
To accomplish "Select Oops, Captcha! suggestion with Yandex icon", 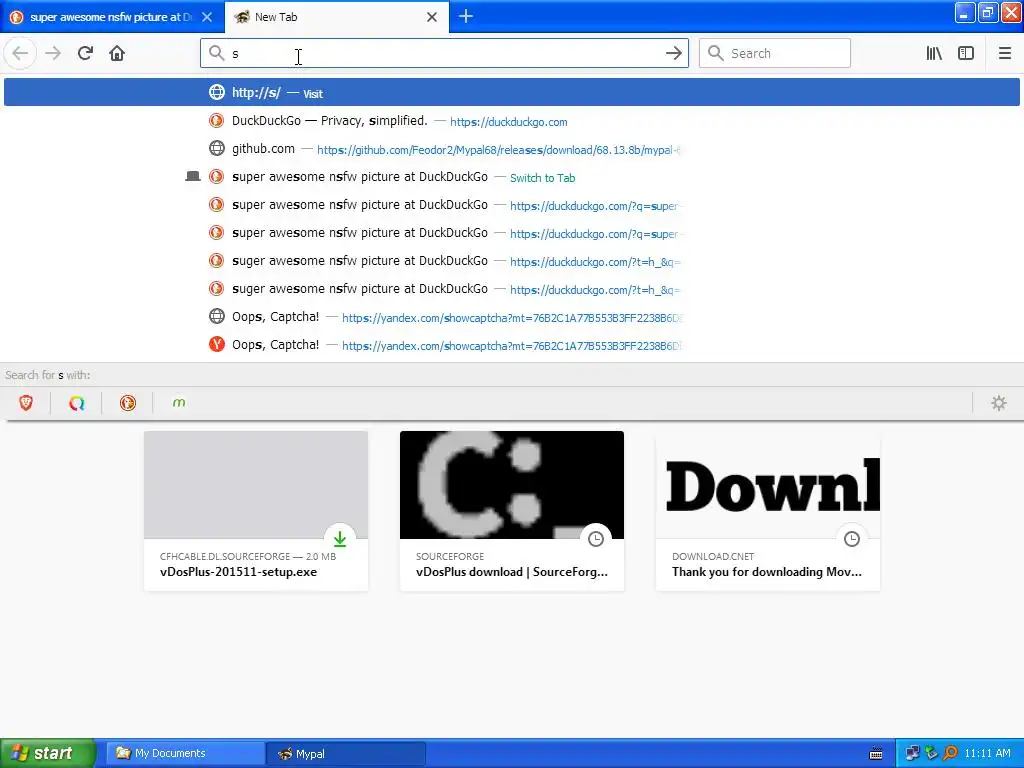I will 512,345.
